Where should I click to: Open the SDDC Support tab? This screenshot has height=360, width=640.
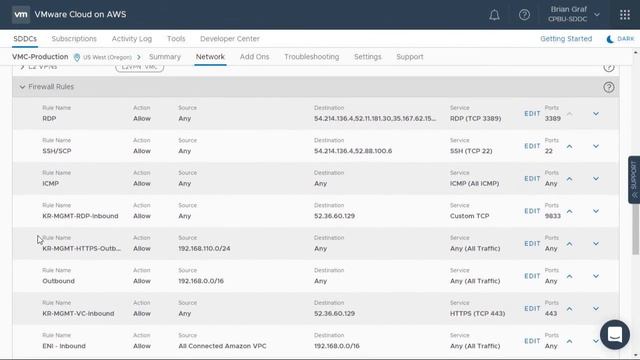click(x=410, y=57)
